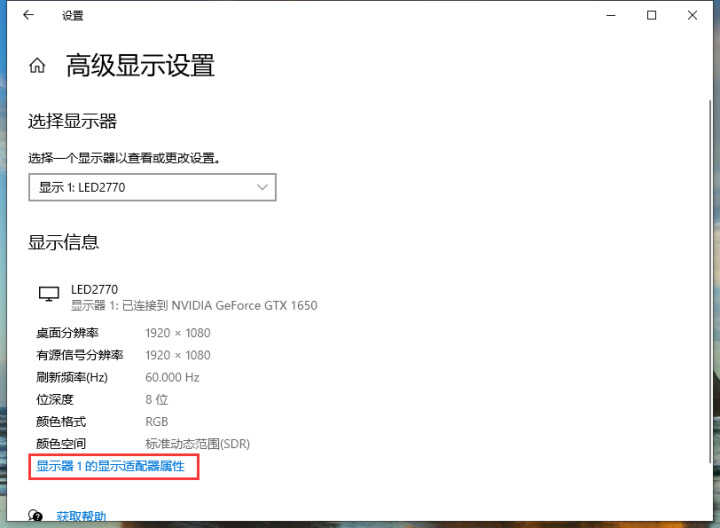
Task: Click the get help chat icon
Action: [35, 516]
